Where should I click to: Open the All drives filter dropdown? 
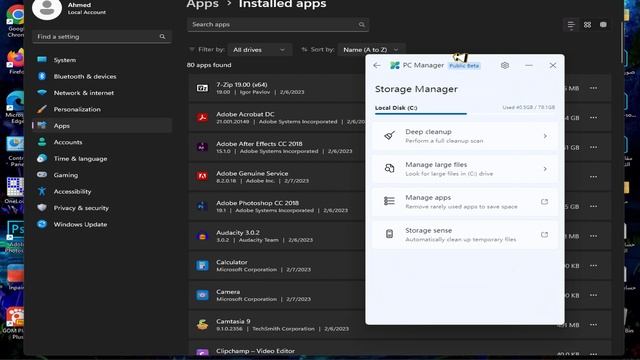pos(259,49)
